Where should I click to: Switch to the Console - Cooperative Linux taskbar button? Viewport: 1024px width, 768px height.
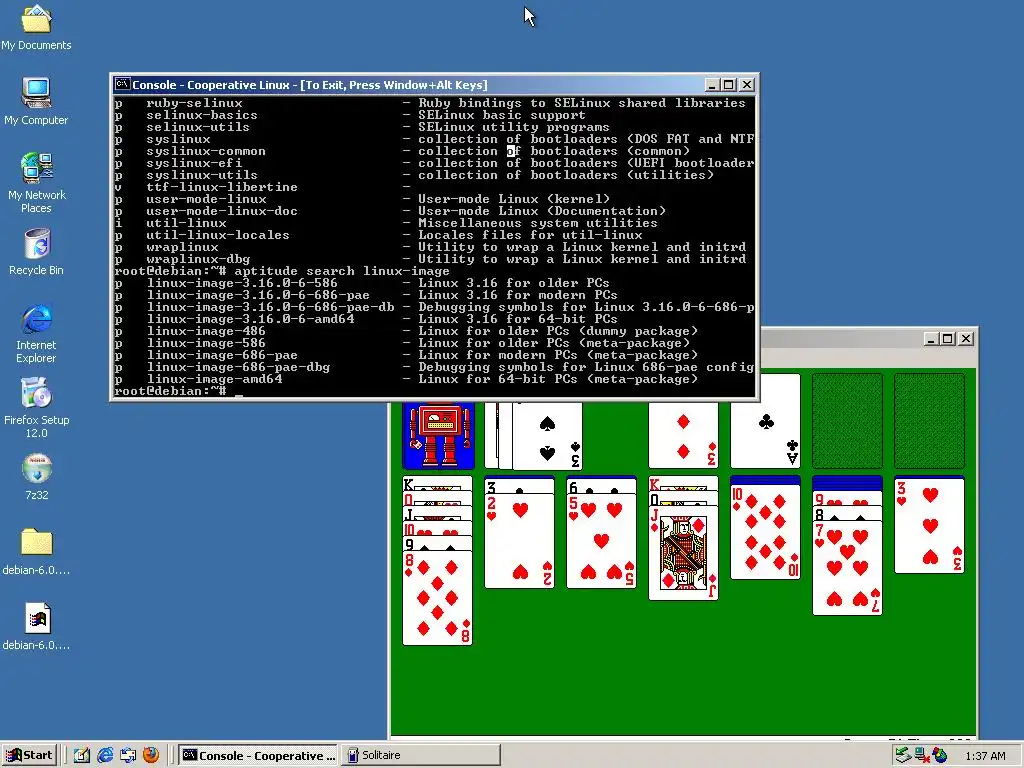[259, 756]
